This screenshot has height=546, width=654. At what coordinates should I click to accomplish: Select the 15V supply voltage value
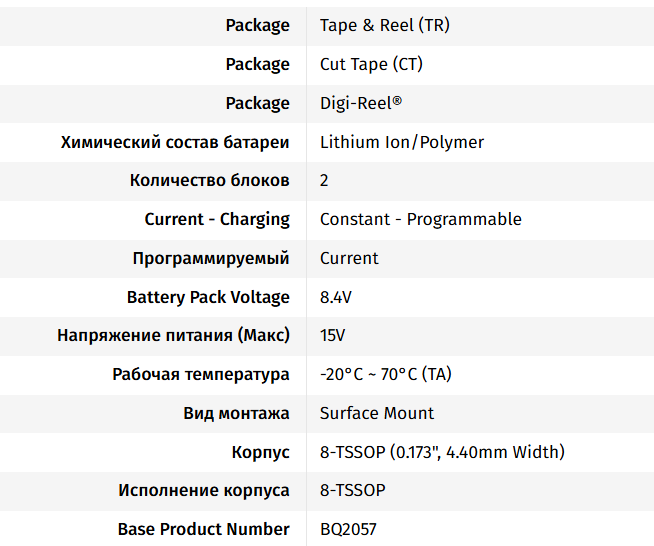coord(333,335)
